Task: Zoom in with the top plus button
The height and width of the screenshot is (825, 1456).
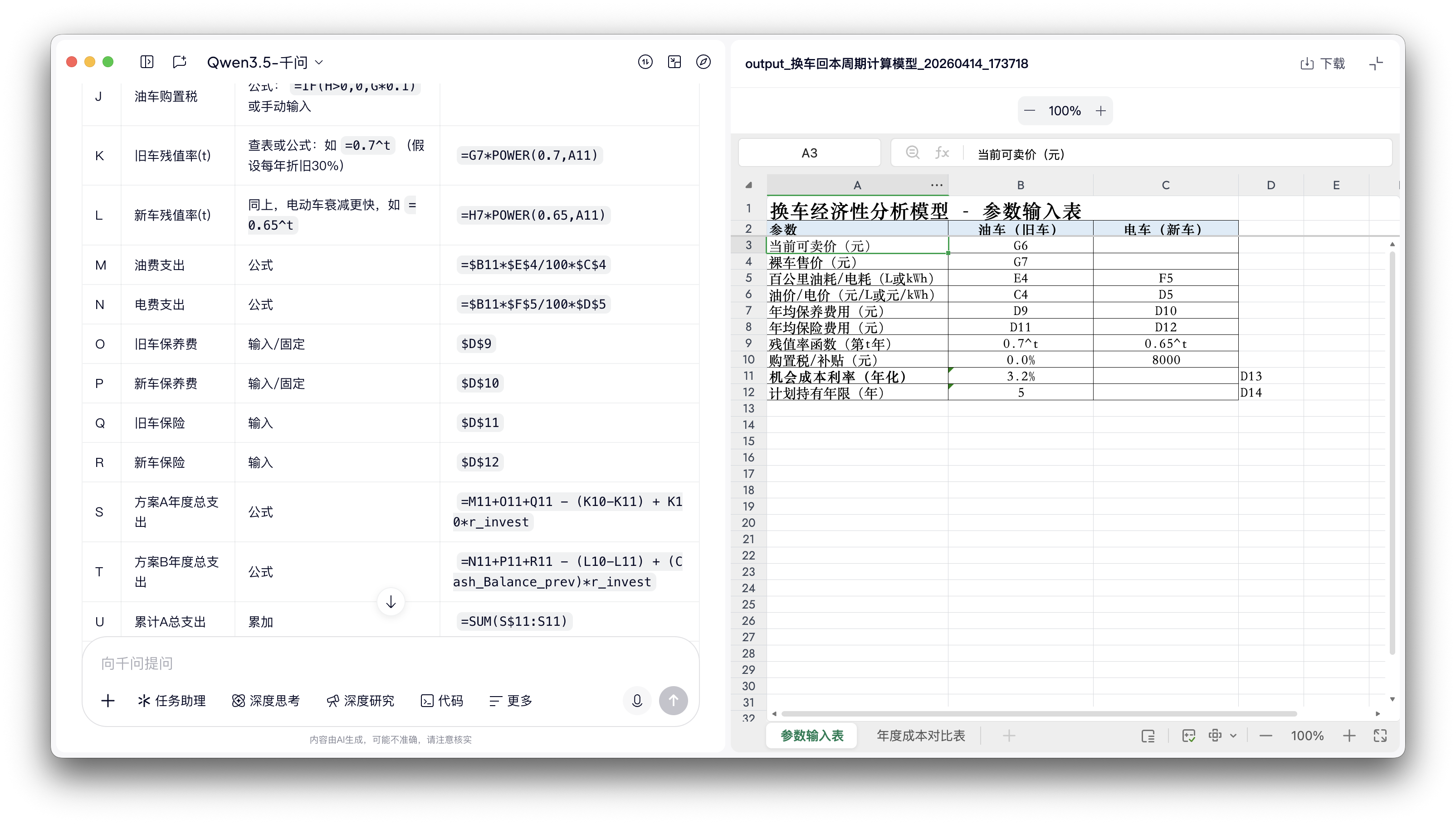Action: point(1100,110)
